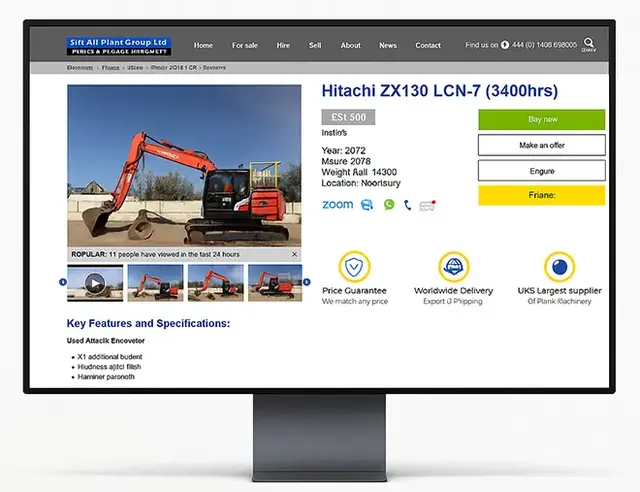
Task: Click the round icon before the phone number
Action: pos(505,45)
